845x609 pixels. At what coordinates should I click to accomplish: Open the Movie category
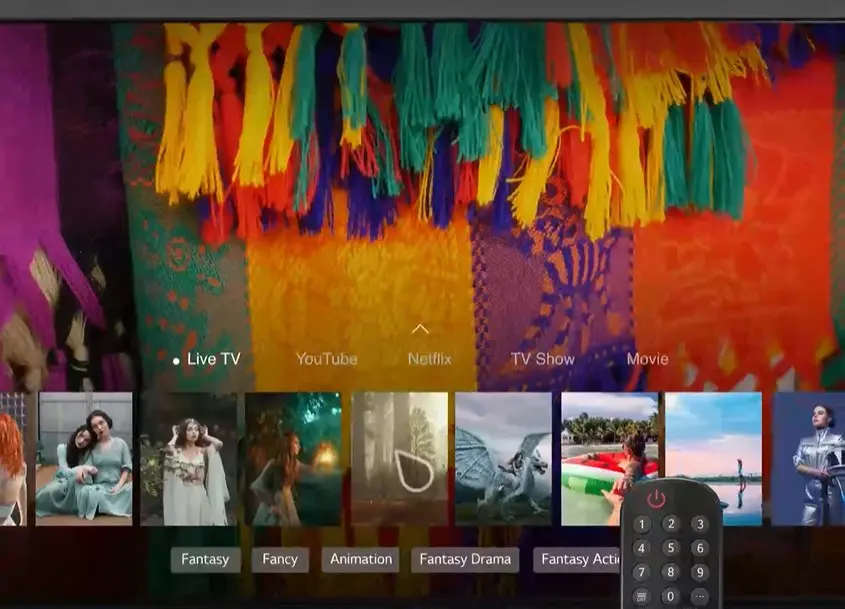647,359
